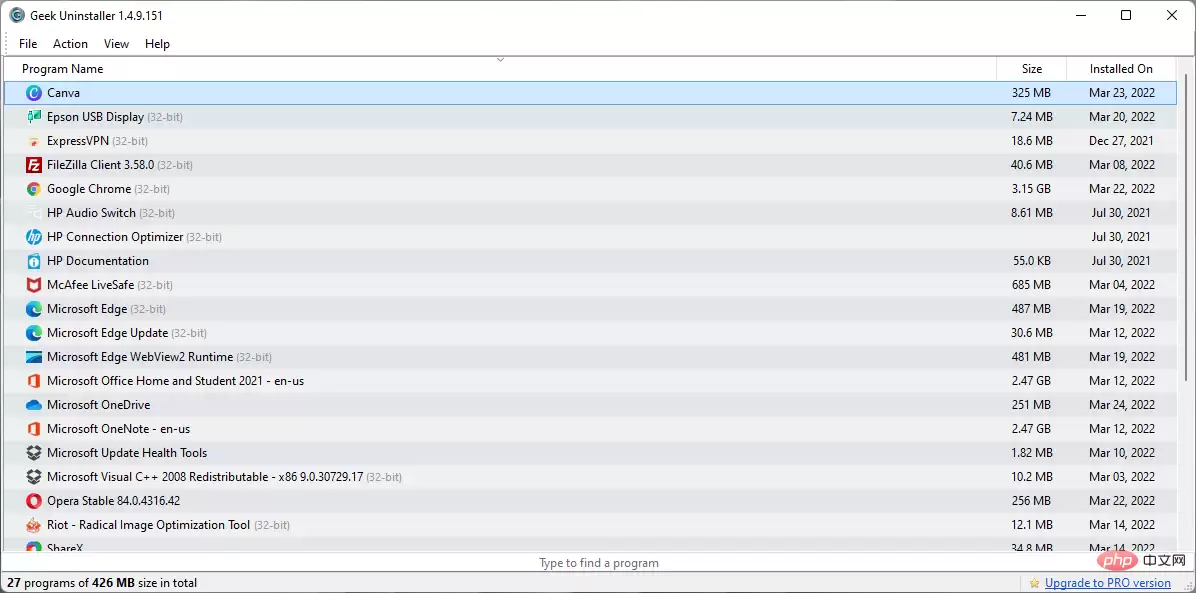Click the 256 MB size of Opera
The width and height of the screenshot is (1196, 593).
click(1030, 501)
